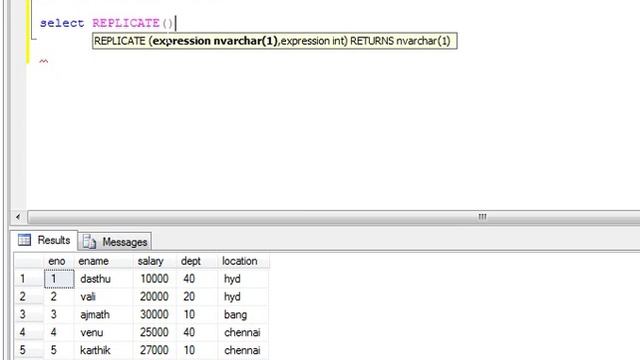Select the salary column header

point(155,261)
